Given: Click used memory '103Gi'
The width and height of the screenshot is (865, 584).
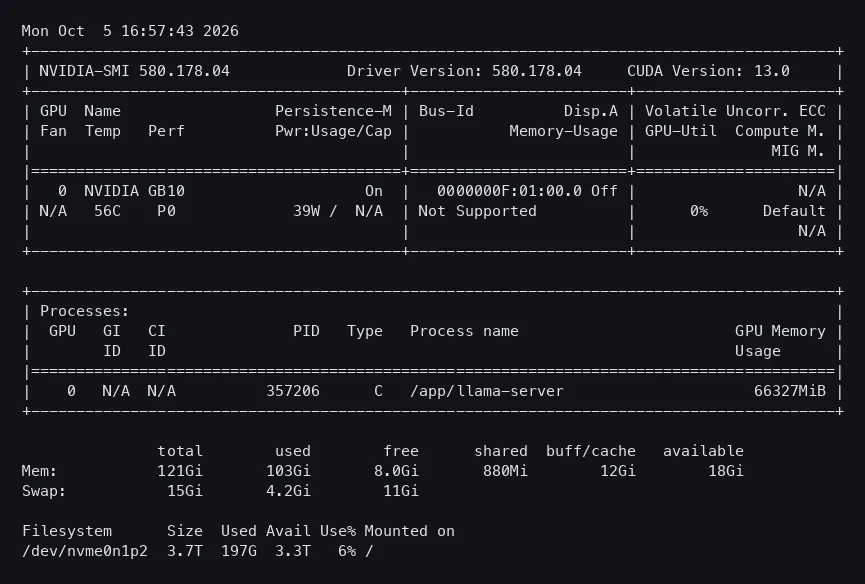Looking at the screenshot, I should point(289,471).
